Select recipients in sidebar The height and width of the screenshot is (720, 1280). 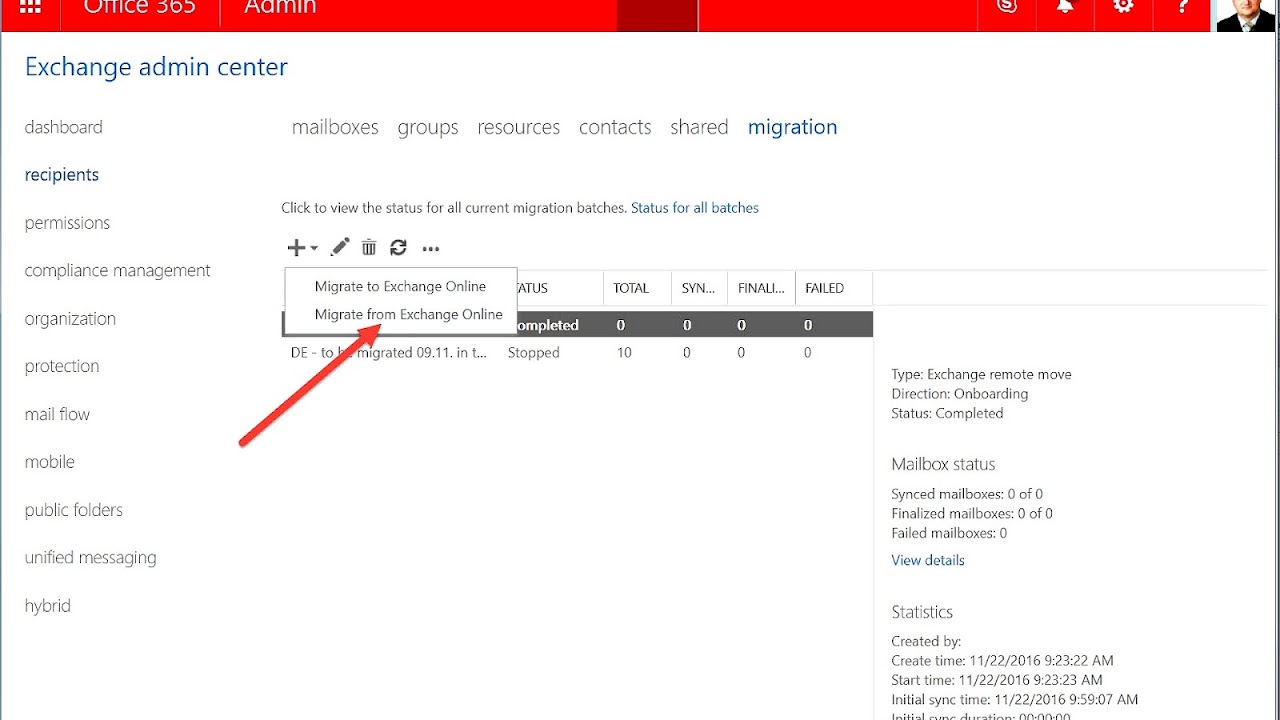[62, 175]
